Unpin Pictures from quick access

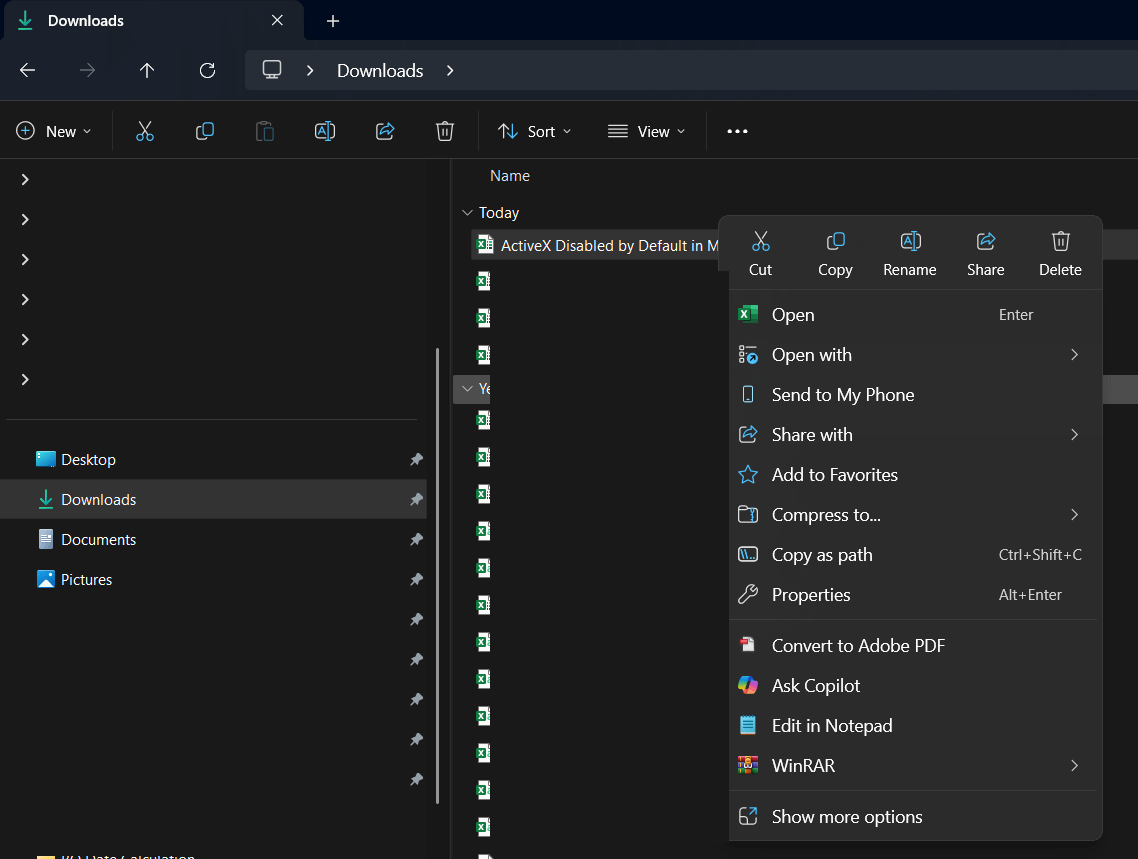[x=417, y=579]
